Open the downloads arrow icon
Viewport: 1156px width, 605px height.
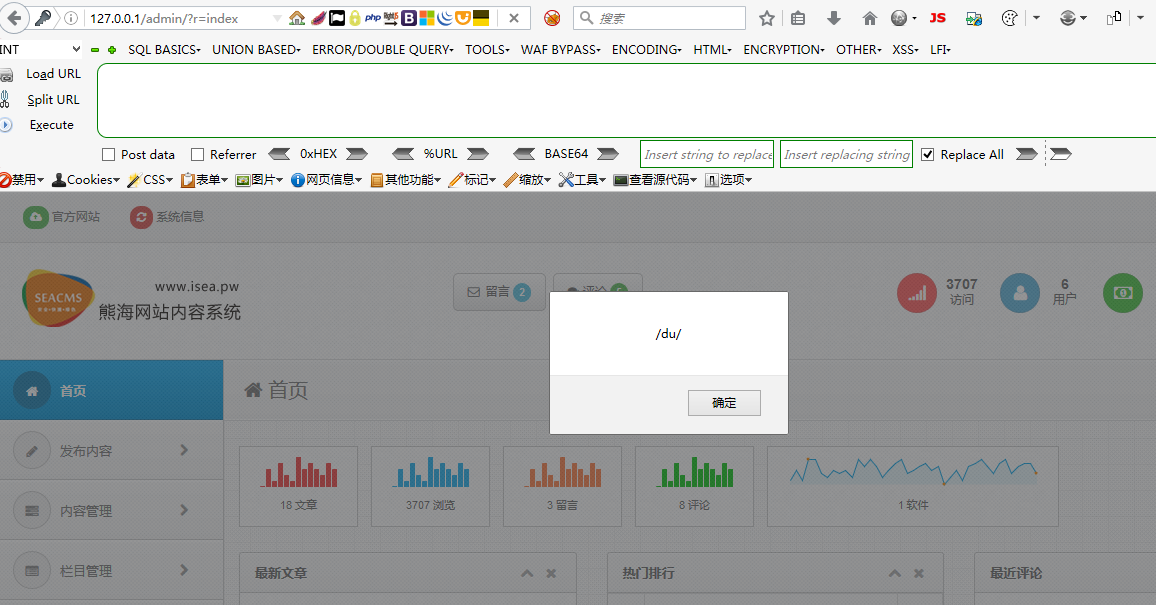834,18
